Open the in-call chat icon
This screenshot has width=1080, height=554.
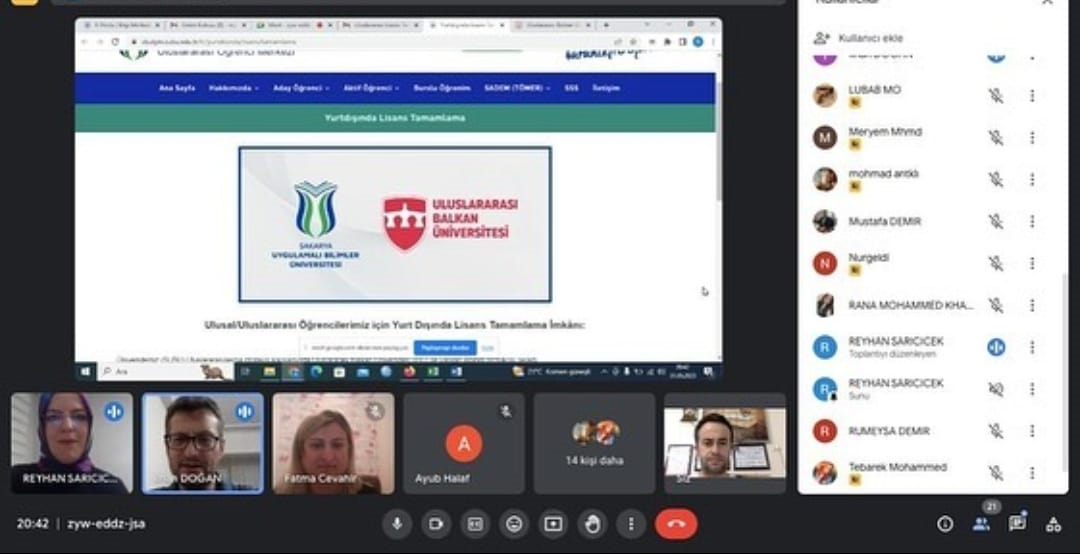[1017, 524]
